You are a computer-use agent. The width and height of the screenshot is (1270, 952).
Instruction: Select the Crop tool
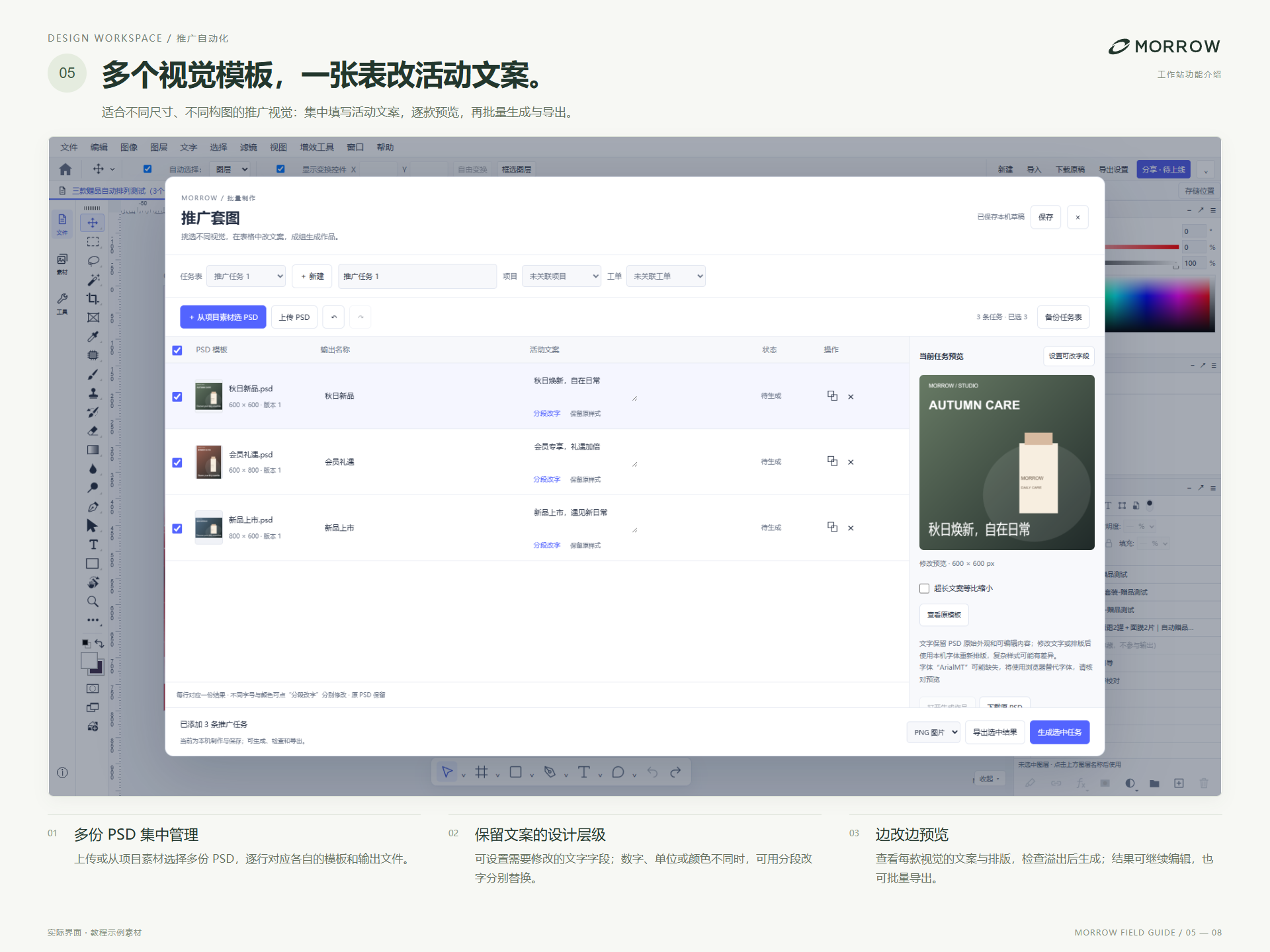tap(93, 298)
